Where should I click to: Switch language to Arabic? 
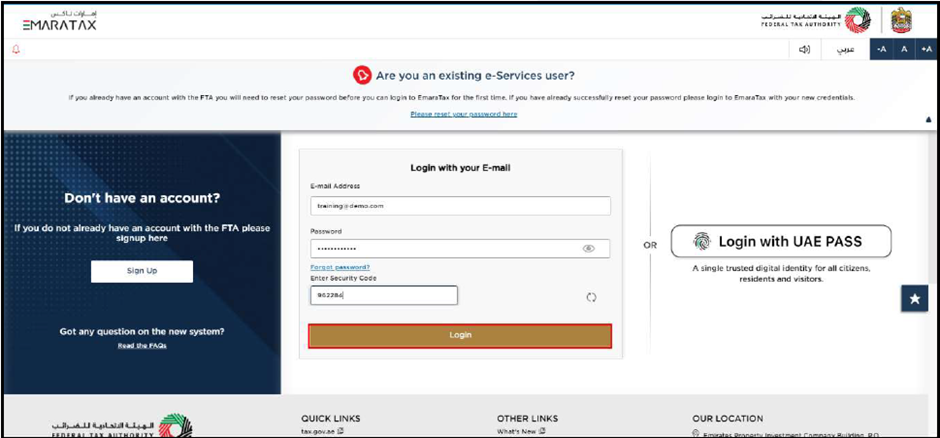coord(845,50)
